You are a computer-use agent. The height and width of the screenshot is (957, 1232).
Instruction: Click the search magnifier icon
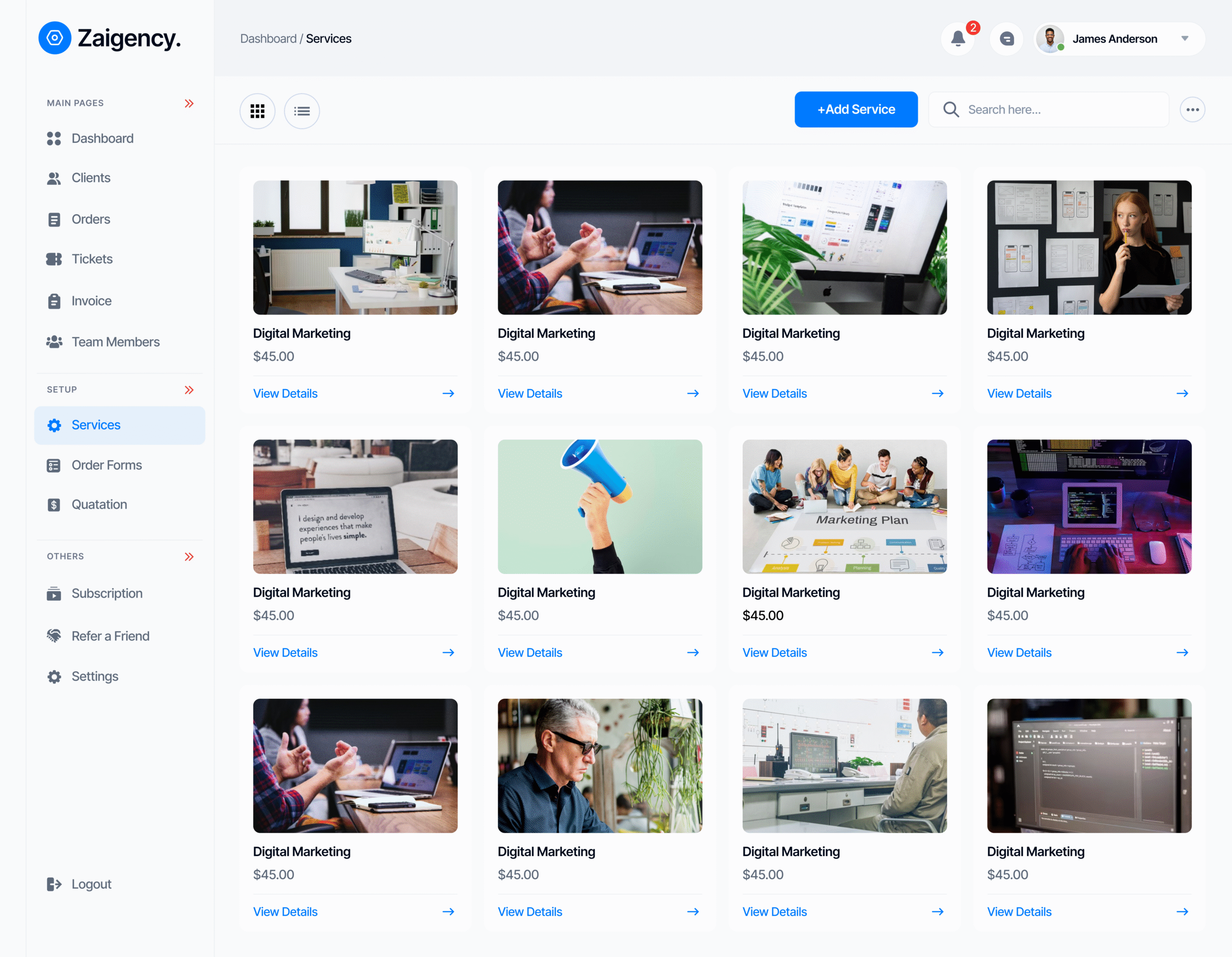[x=951, y=109]
